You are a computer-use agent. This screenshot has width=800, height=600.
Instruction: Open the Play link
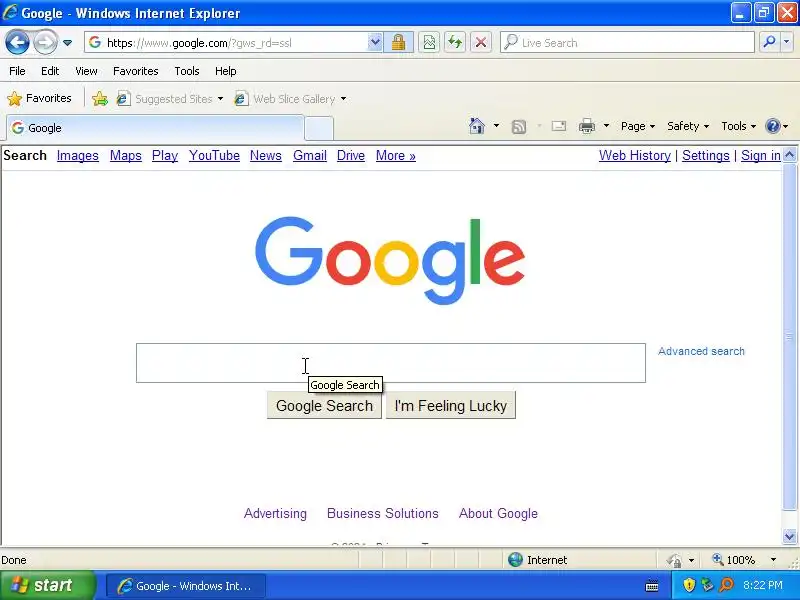click(165, 156)
